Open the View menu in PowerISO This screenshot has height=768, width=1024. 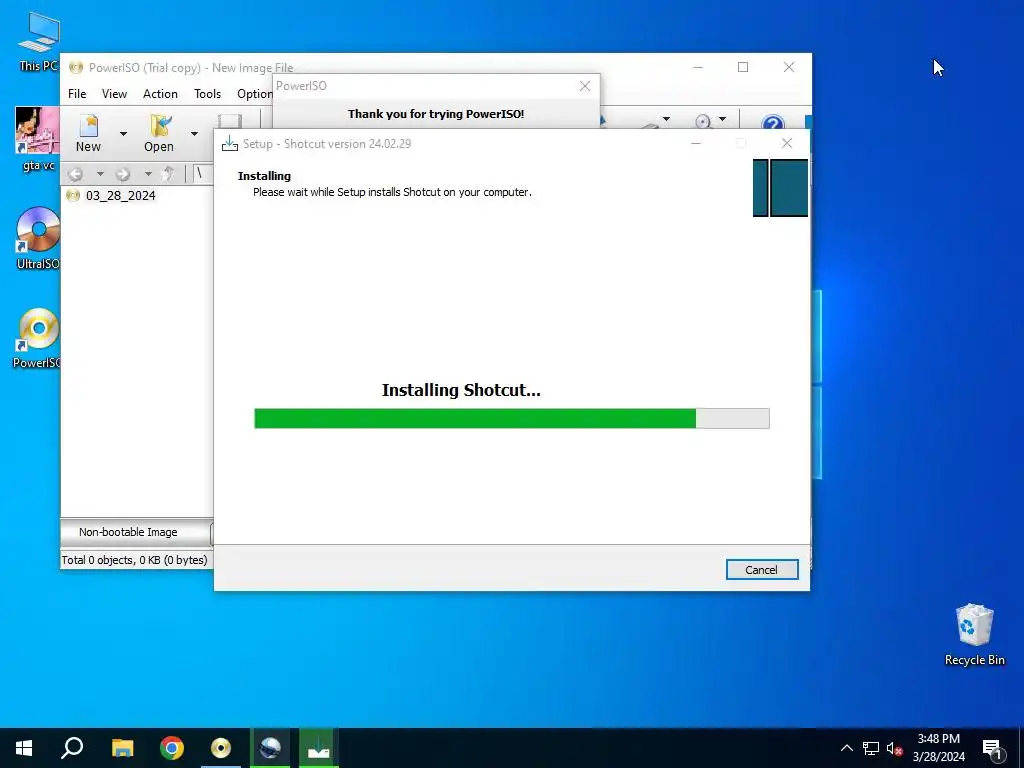click(114, 93)
